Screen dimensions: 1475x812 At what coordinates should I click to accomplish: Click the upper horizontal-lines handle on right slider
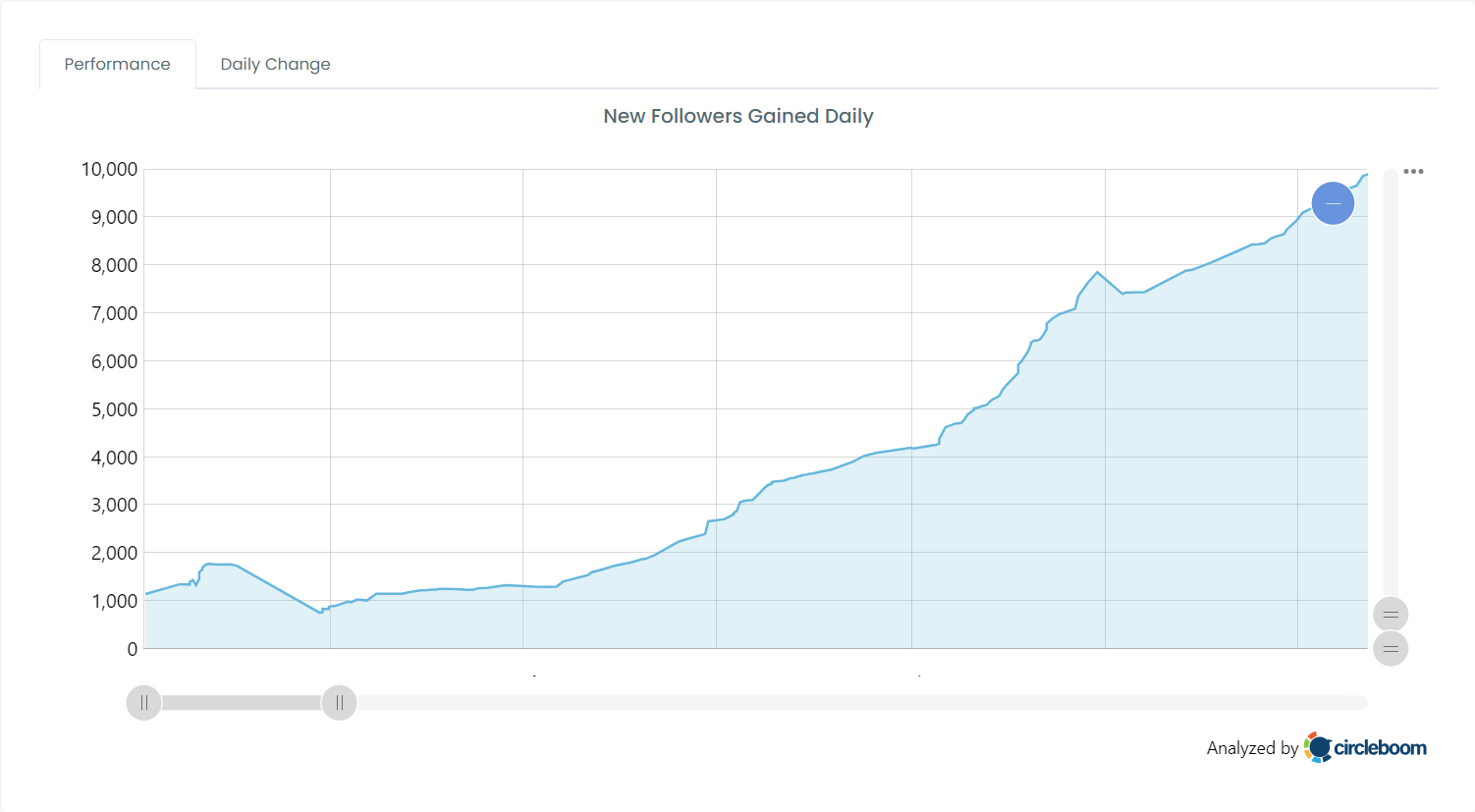point(1391,613)
